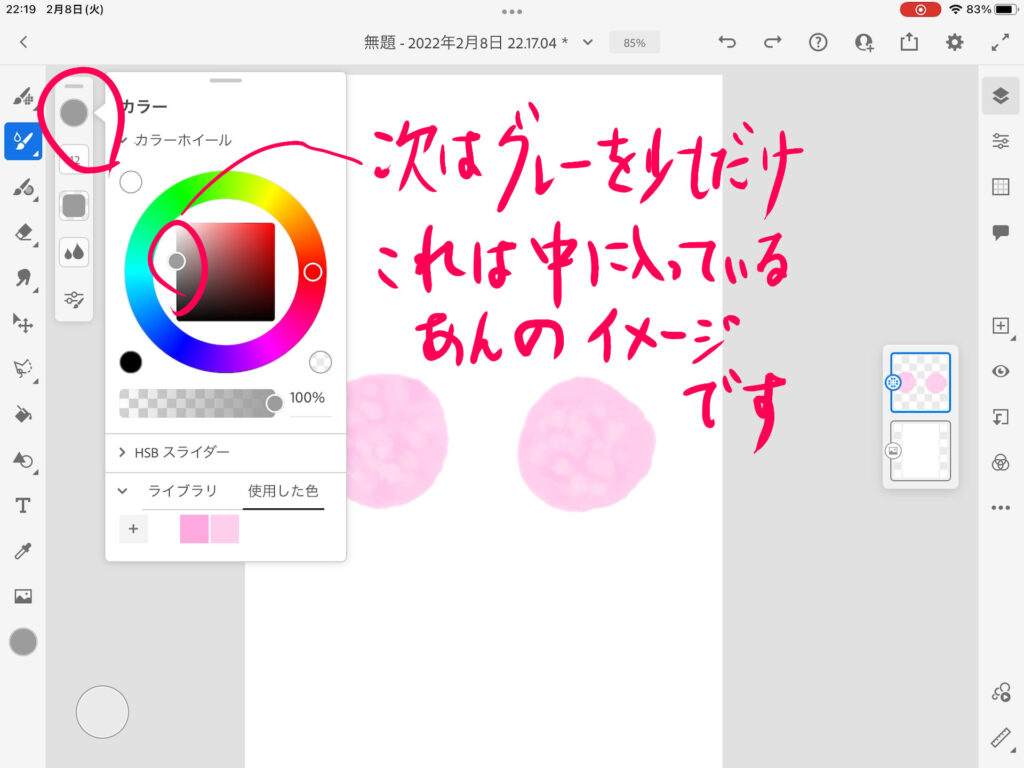Select the Eraser tool
The width and height of the screenshot is (1024, 768).
click(x=22, y=232)
